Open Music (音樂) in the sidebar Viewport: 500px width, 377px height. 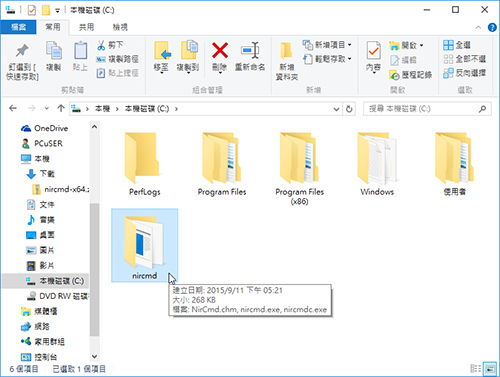[40, 220]
